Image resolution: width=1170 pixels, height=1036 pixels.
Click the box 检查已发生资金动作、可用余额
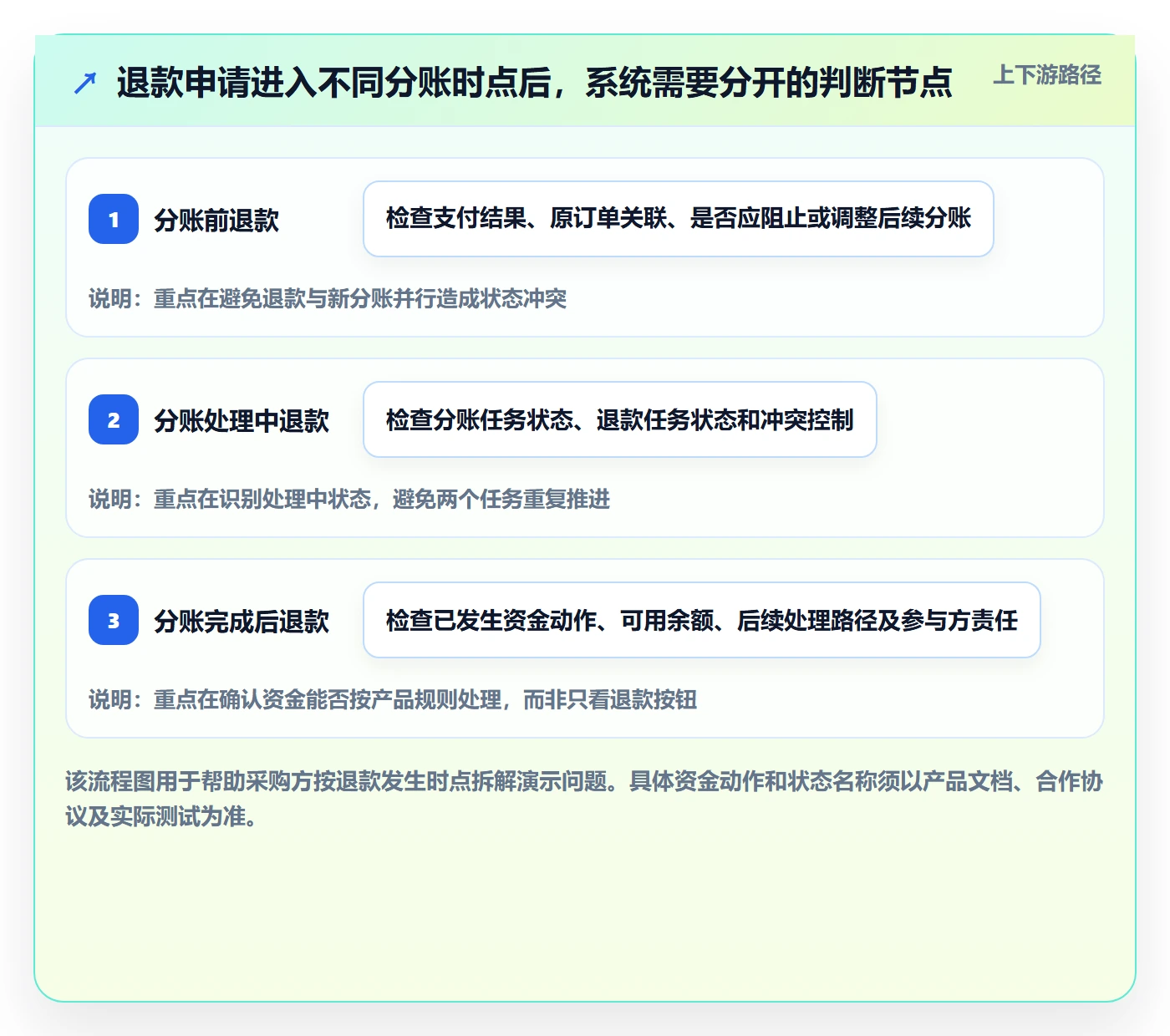click(702, 620)
